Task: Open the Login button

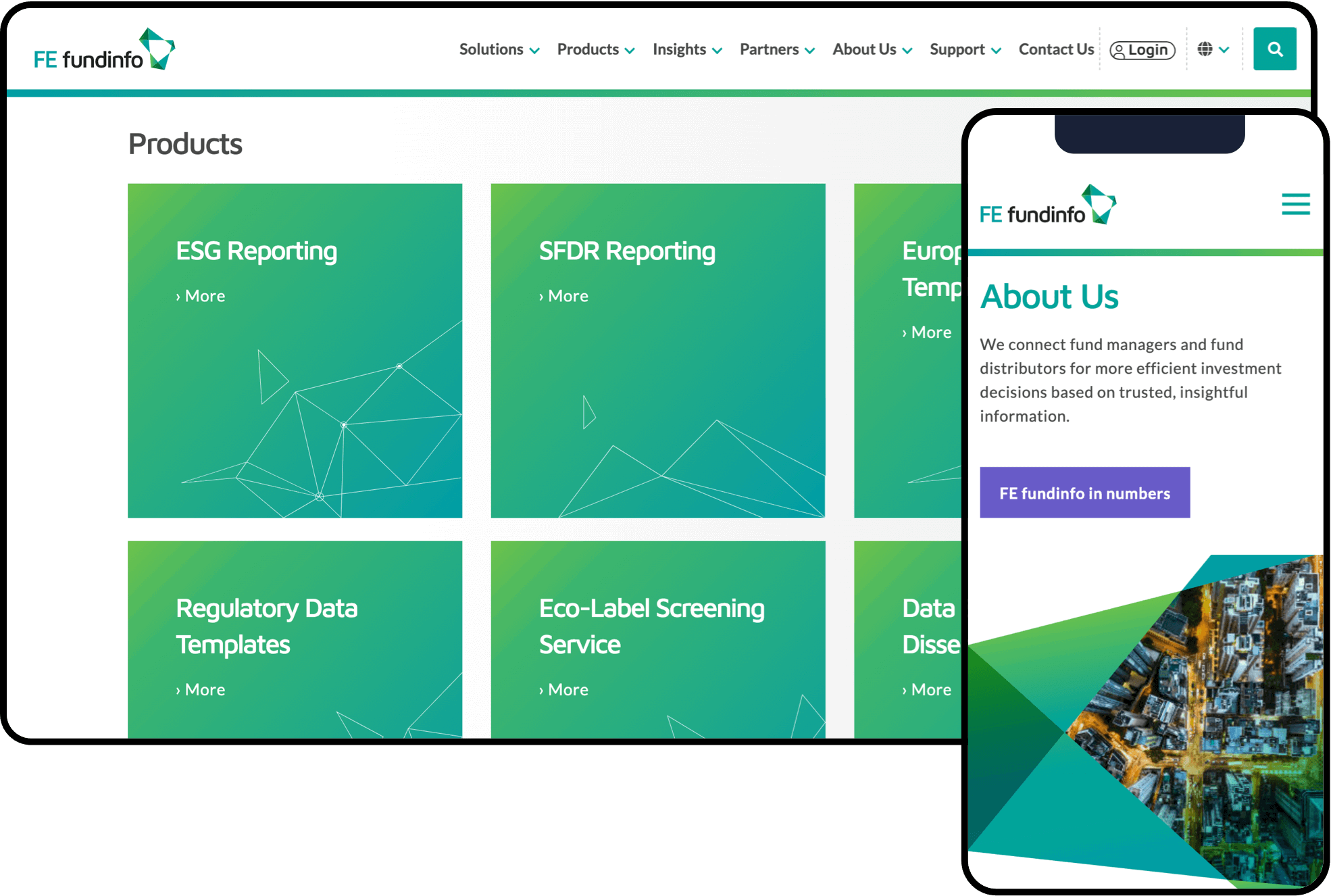Action: [1142, 49]
